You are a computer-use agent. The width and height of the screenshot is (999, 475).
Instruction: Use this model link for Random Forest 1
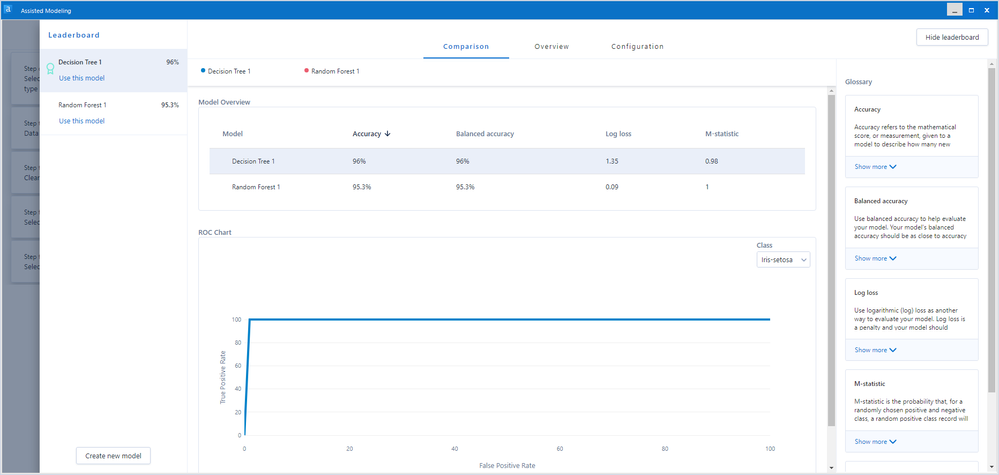click(x=82, y=121)
